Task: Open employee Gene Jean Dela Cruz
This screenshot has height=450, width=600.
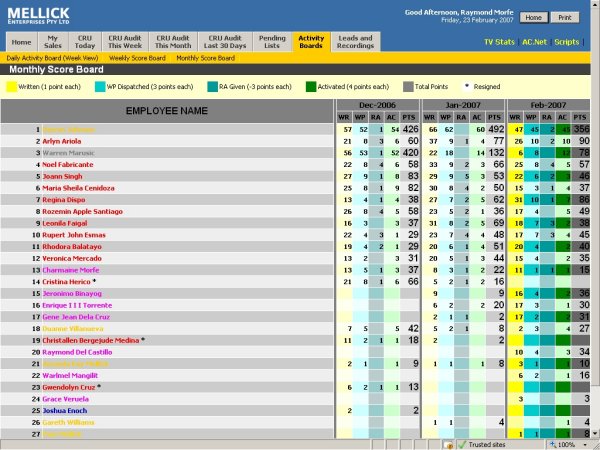Action: (x=76, y=317)
